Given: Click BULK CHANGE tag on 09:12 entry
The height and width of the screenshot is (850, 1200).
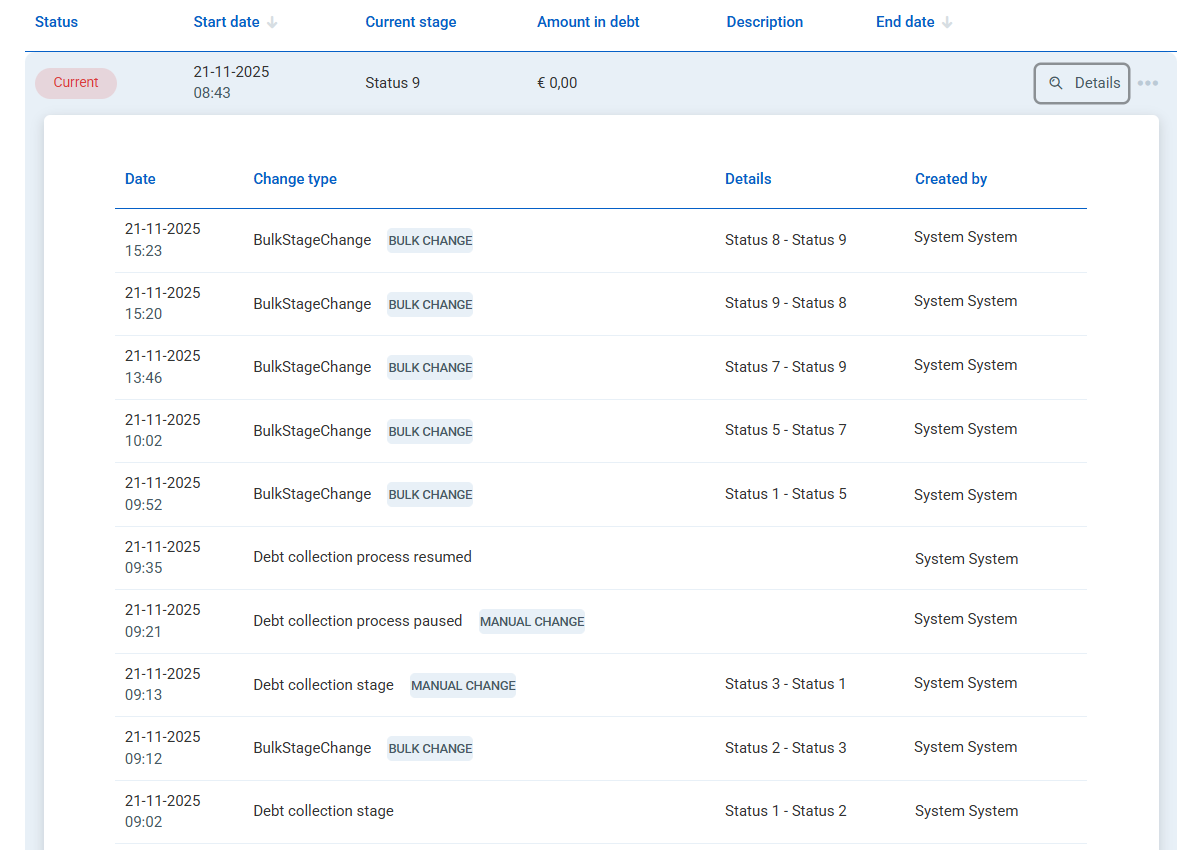Looking at the screenshot, I should (x=430, y=749).
